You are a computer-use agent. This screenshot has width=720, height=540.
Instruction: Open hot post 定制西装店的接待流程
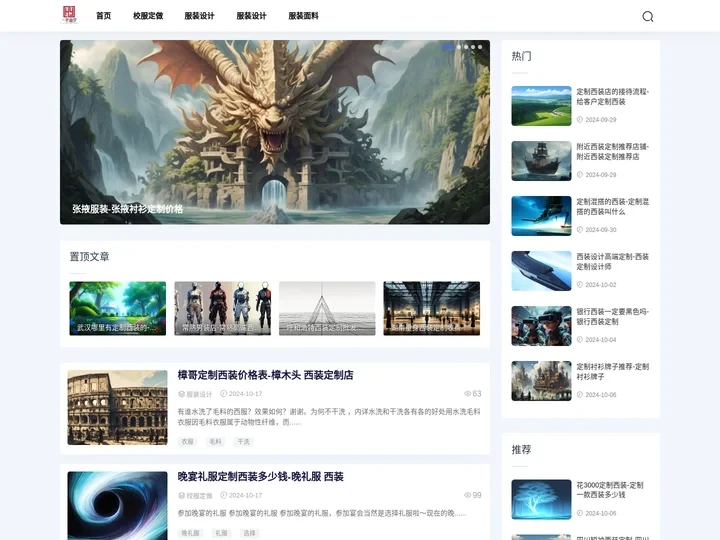click(613, 96)
